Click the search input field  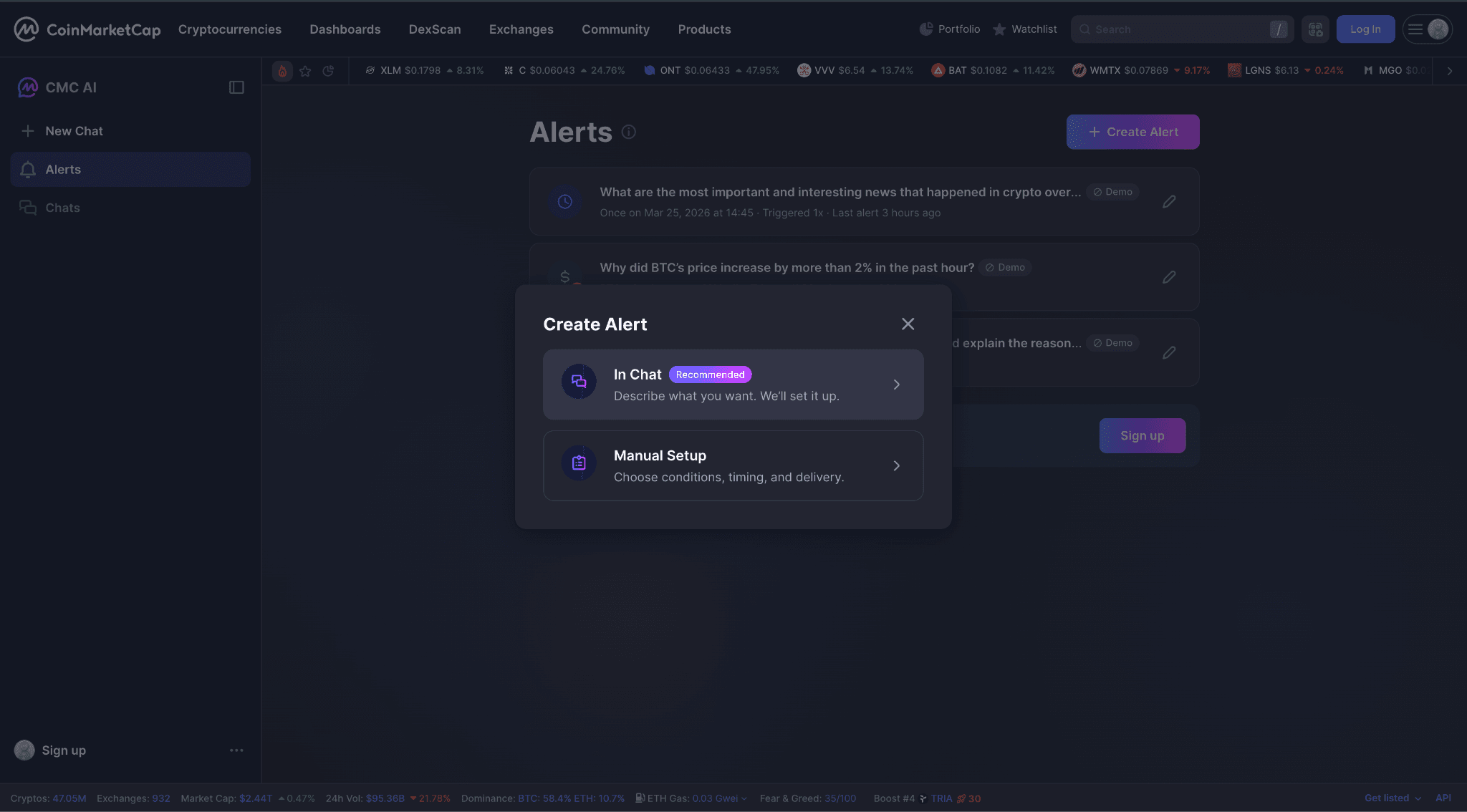click(x=1182, y=29)
